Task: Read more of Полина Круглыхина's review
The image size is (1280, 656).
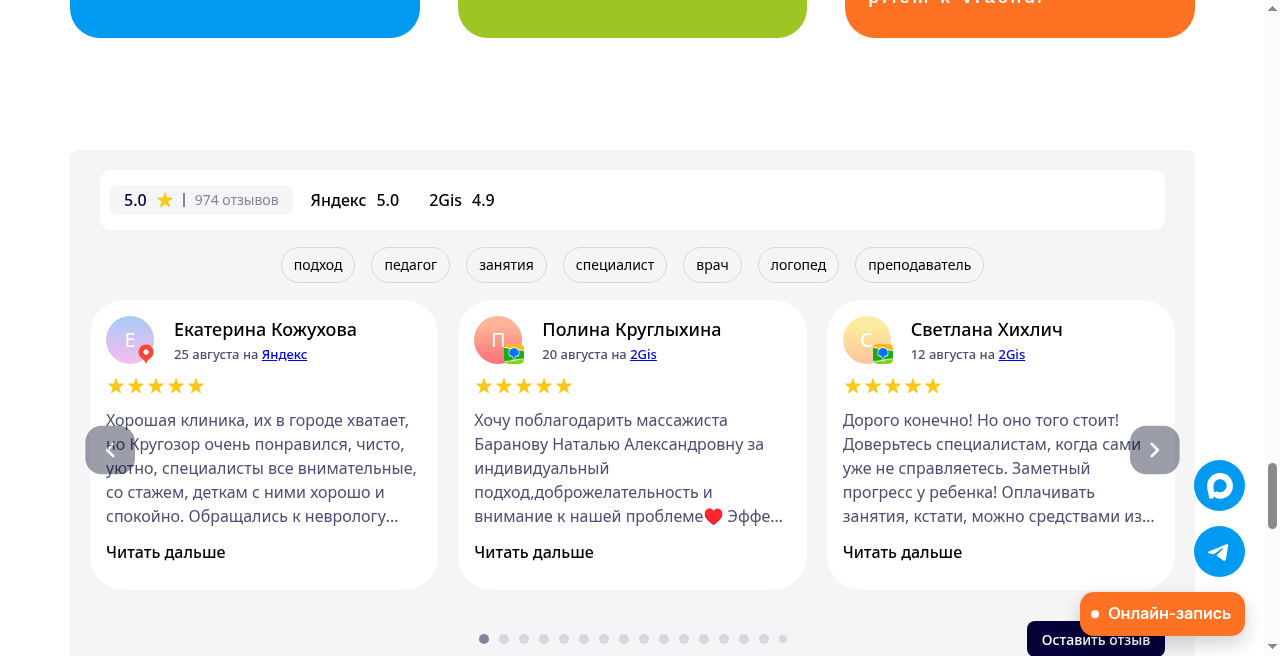Action: click(533, 552)
